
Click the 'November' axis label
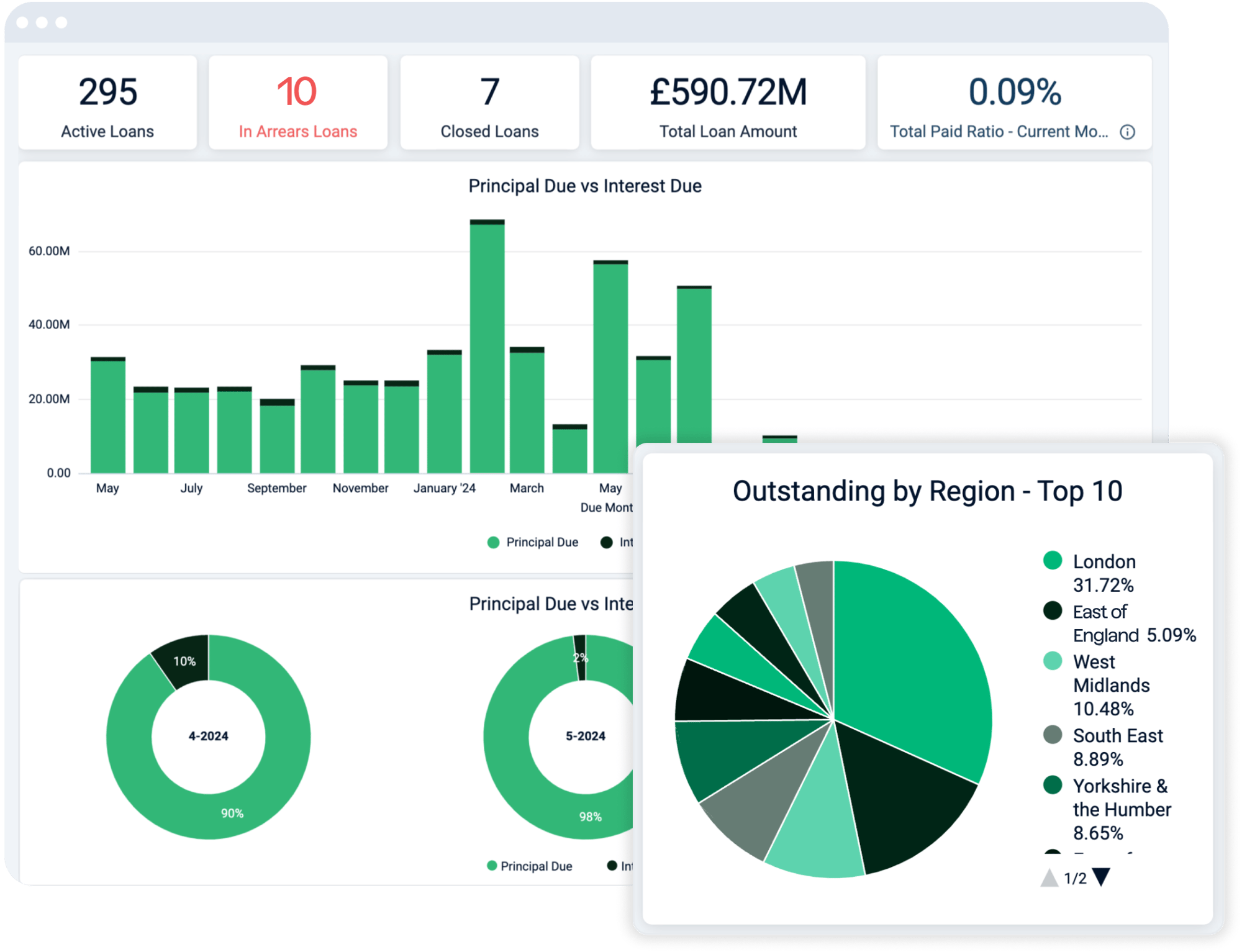pyautogui.click(x=360, y=488)
